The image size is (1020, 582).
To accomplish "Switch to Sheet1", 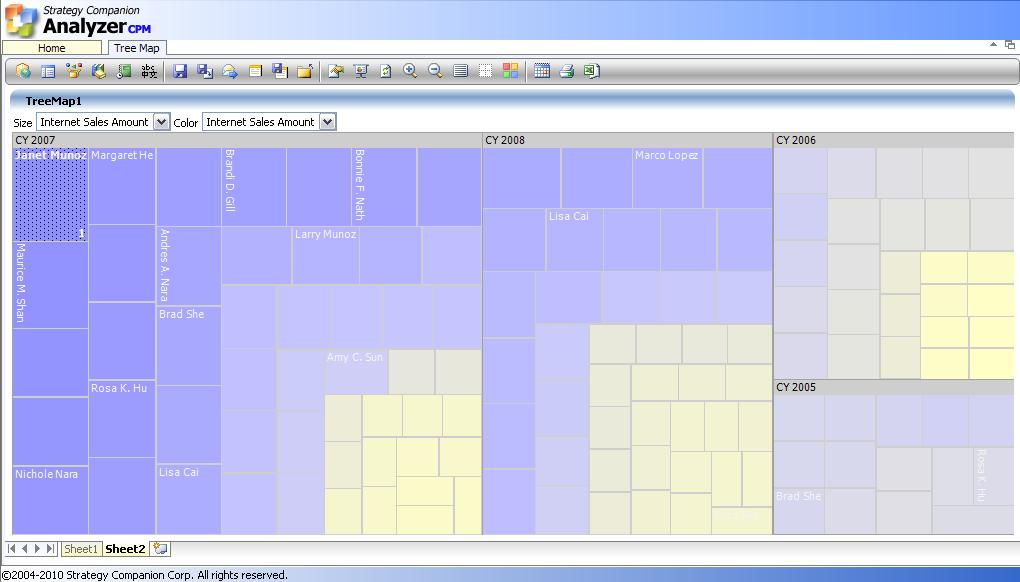I will 80,549.
